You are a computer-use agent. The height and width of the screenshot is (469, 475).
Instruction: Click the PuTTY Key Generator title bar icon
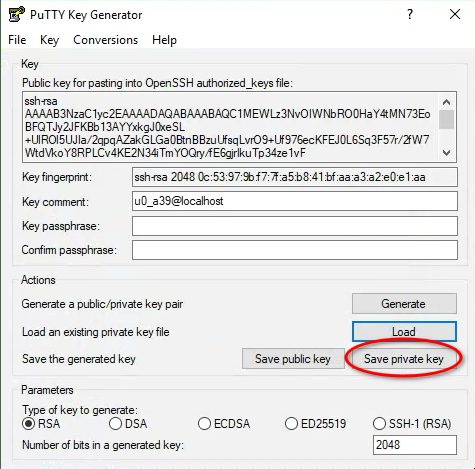pyautogui.click(x=16, y=14)
